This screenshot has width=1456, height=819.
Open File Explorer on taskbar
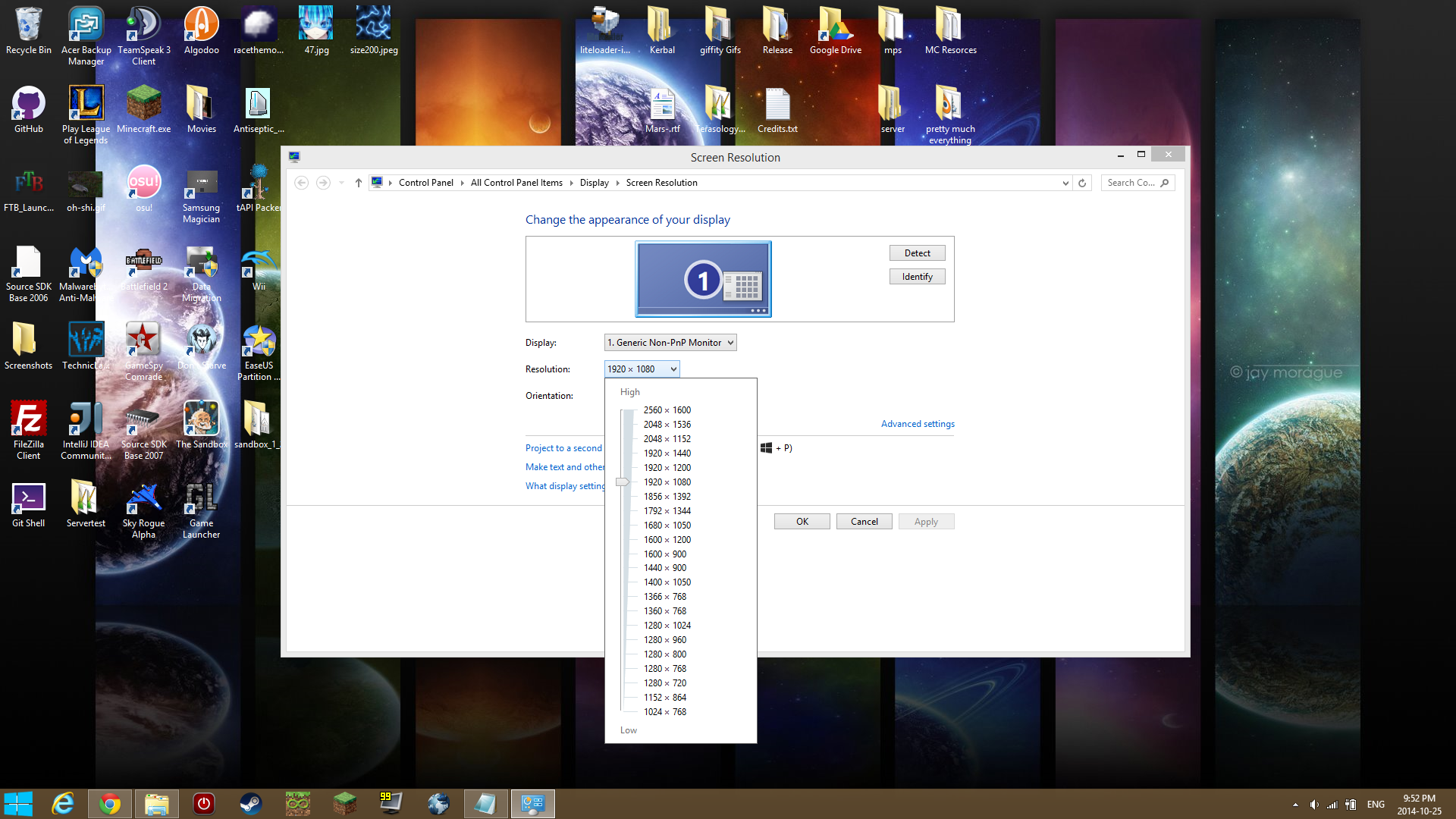tap(157, 803)
